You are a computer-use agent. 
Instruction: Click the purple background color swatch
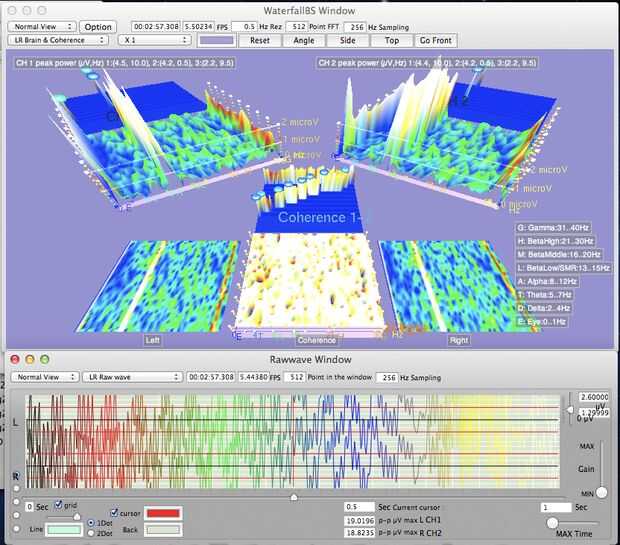pyautogui.click(x=216, y=40)
